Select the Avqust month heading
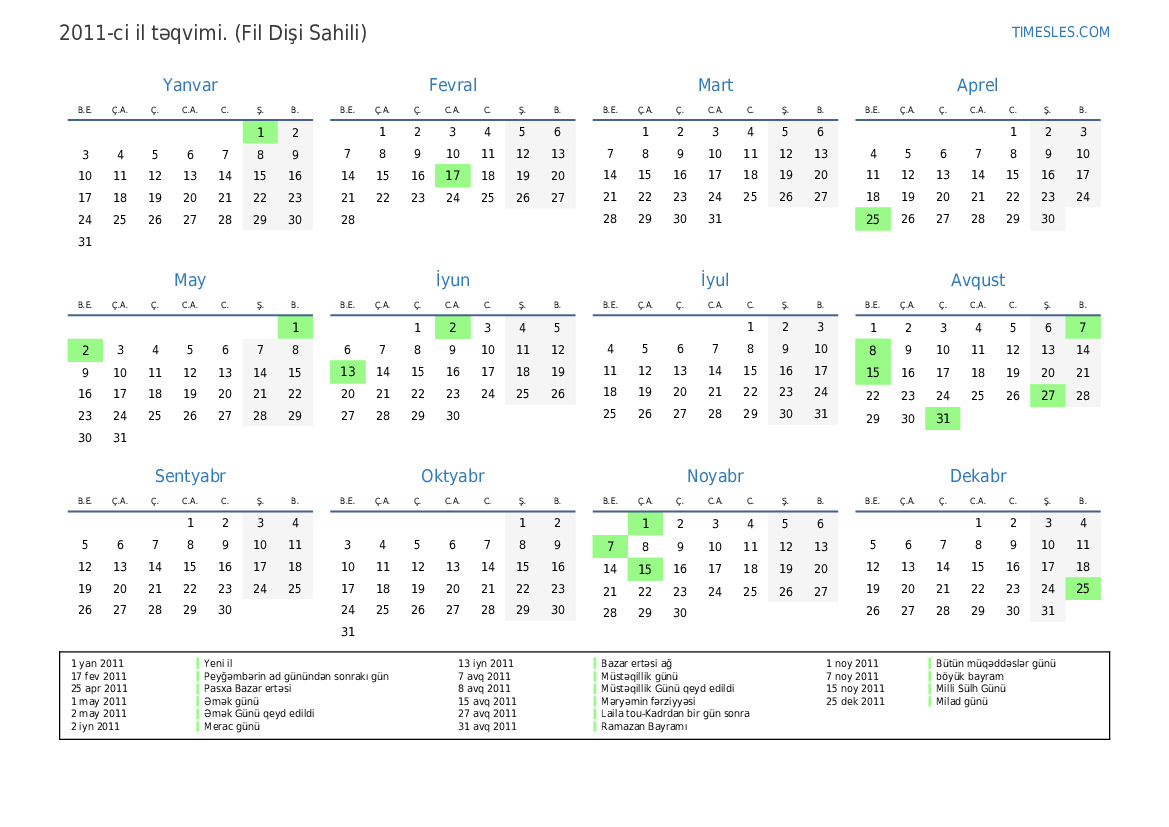Viewport: 1169px width, 827px height. tap(977, 280)
